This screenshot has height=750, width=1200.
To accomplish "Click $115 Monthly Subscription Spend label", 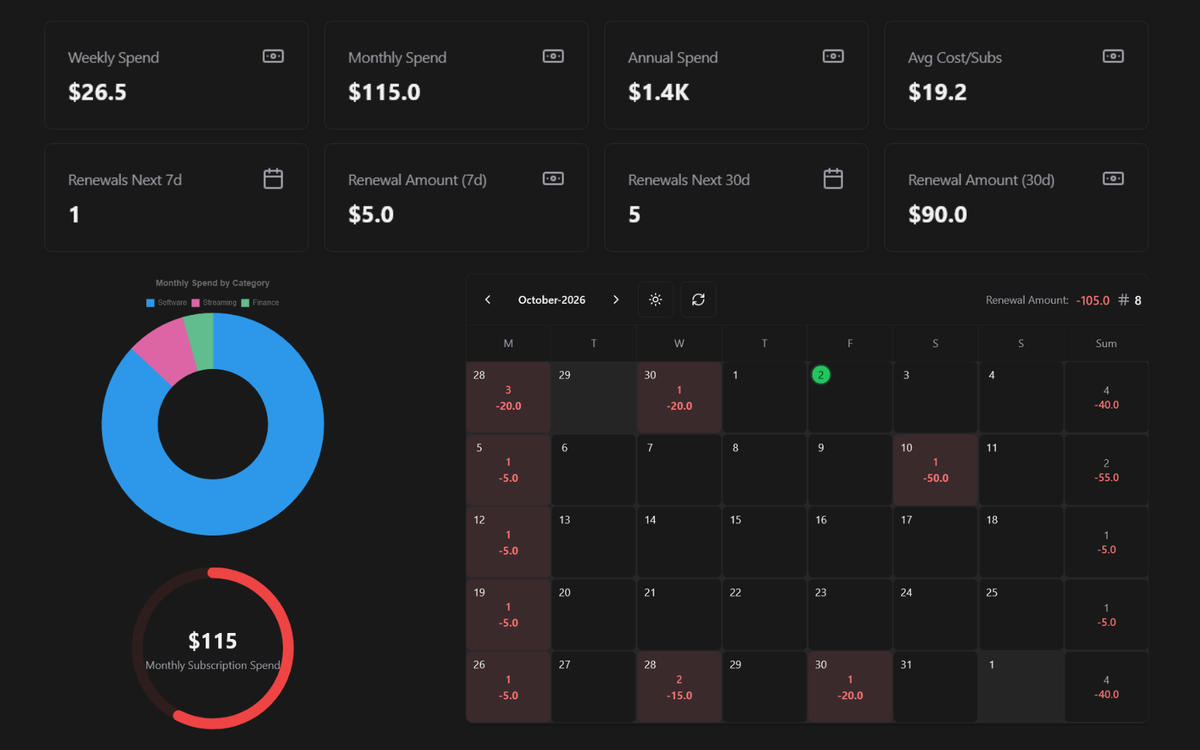I will 213,649.
